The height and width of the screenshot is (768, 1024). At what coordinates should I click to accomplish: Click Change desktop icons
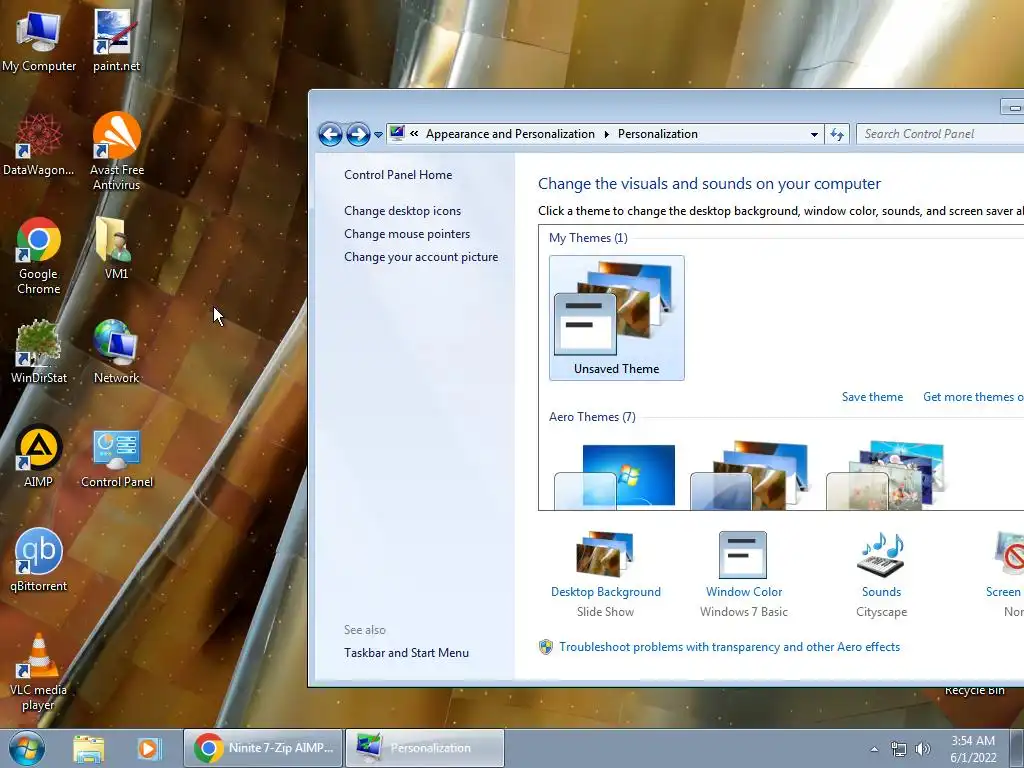(x=402, y=211)
